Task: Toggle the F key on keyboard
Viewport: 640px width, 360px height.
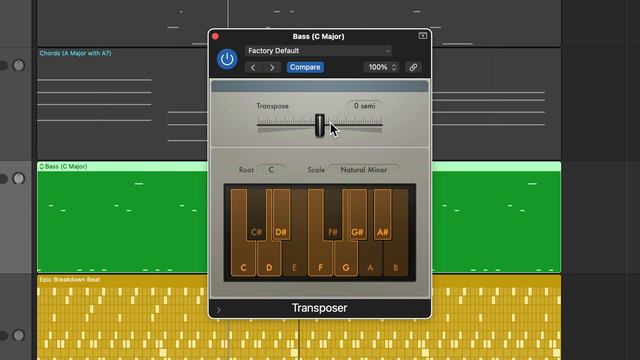Action: pos(320,260)
